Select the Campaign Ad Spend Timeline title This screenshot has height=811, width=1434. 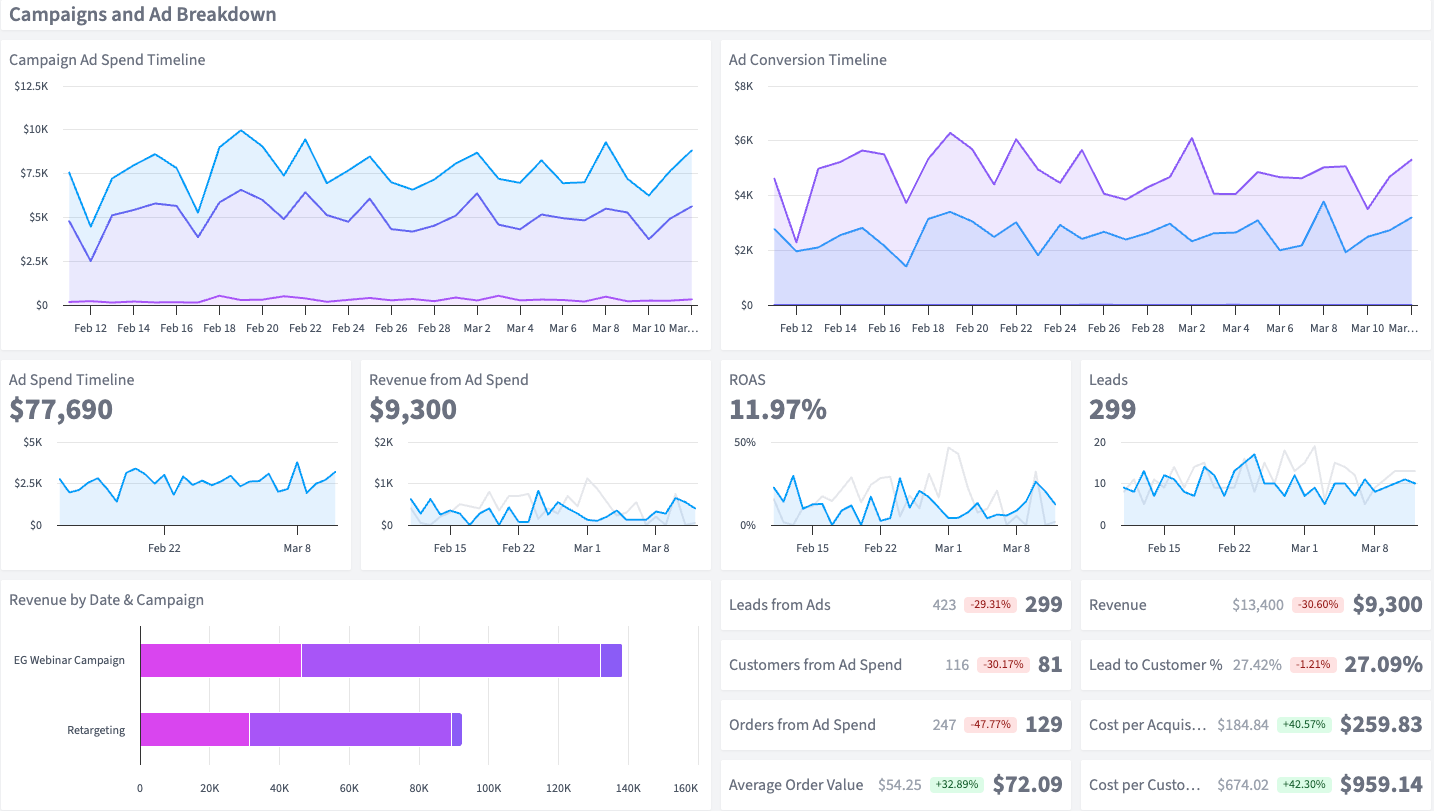(x=107, y=60)
